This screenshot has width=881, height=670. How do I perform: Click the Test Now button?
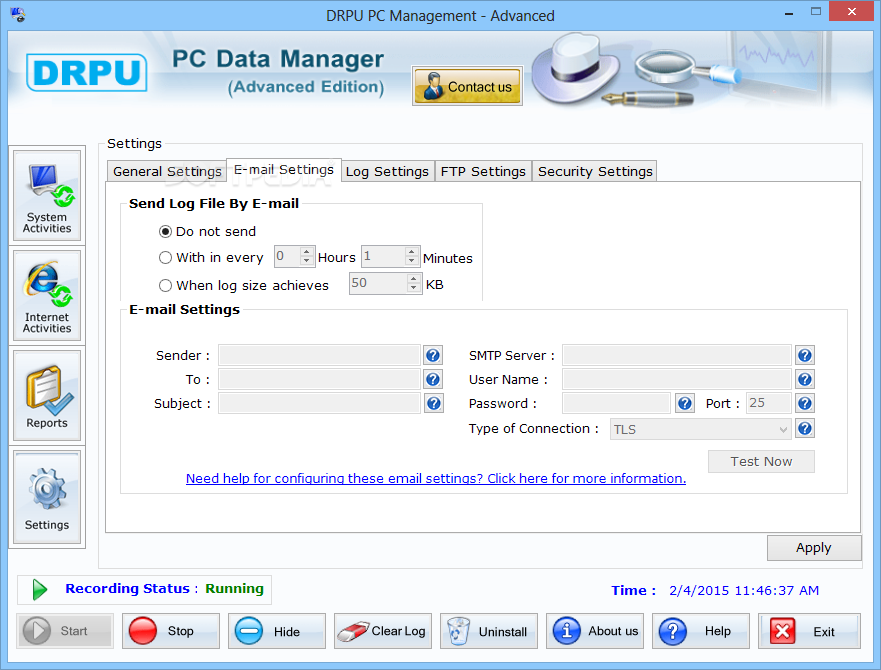761,461
